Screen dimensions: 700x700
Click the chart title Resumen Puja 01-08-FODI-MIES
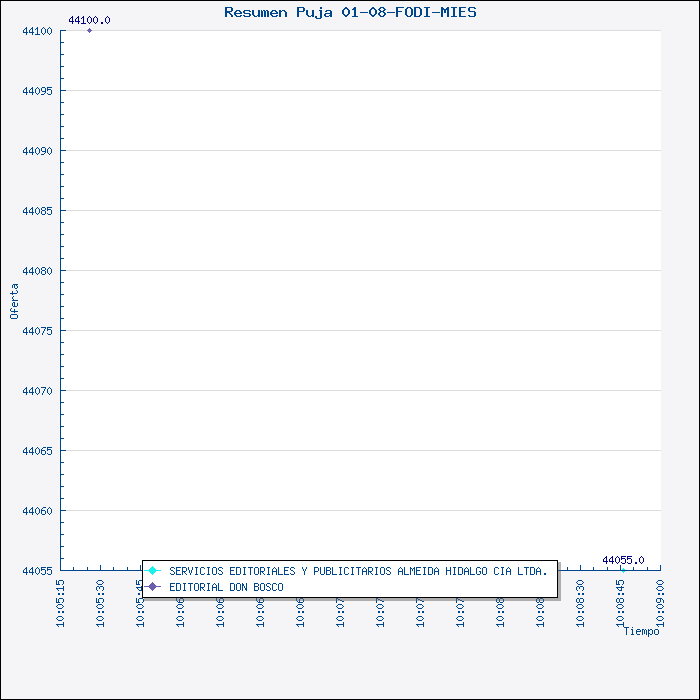pyautogui.click(x=350, y=12)
